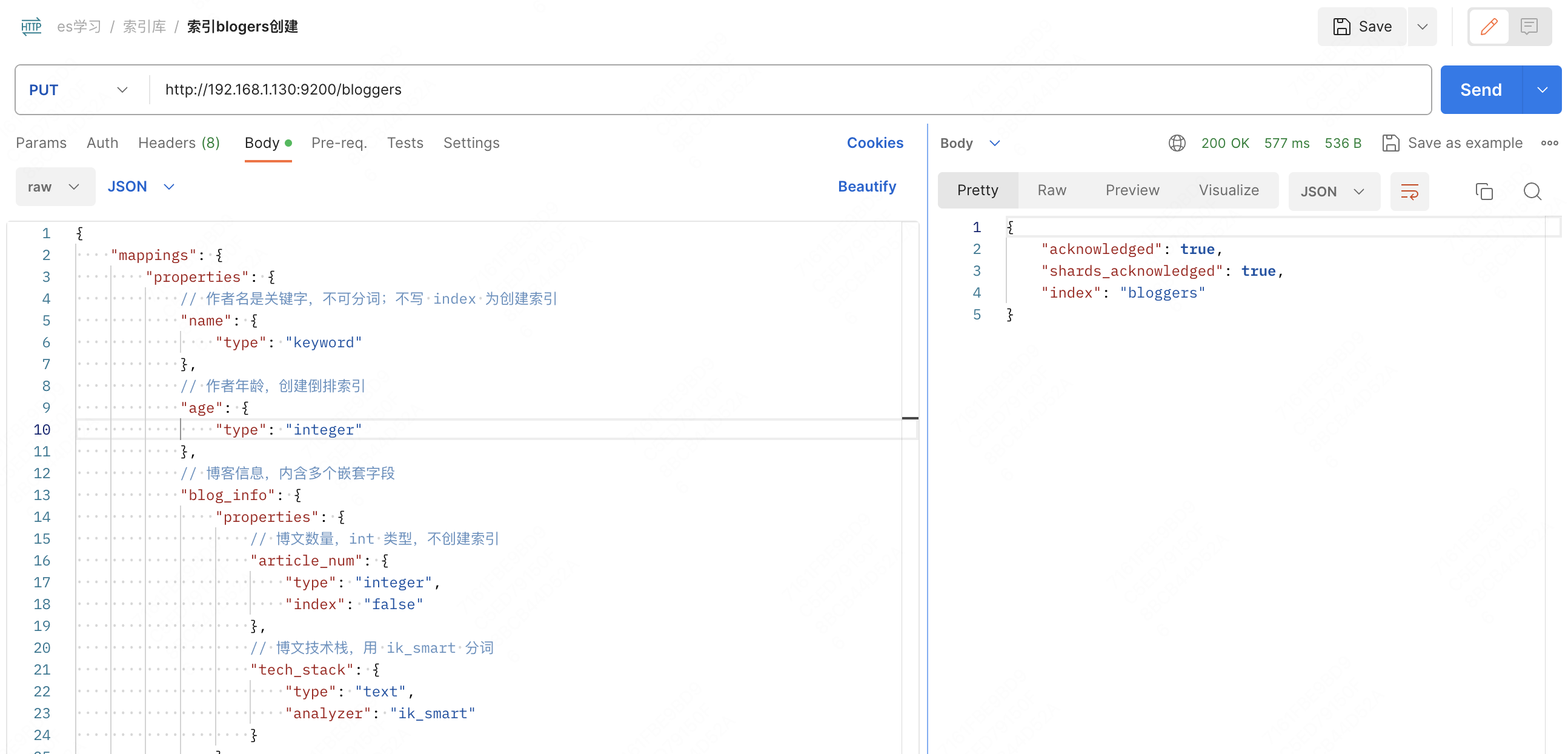This screenshot has height=754, width=1568.
Task: Select the Preview response view
Action: point(1132,191)
